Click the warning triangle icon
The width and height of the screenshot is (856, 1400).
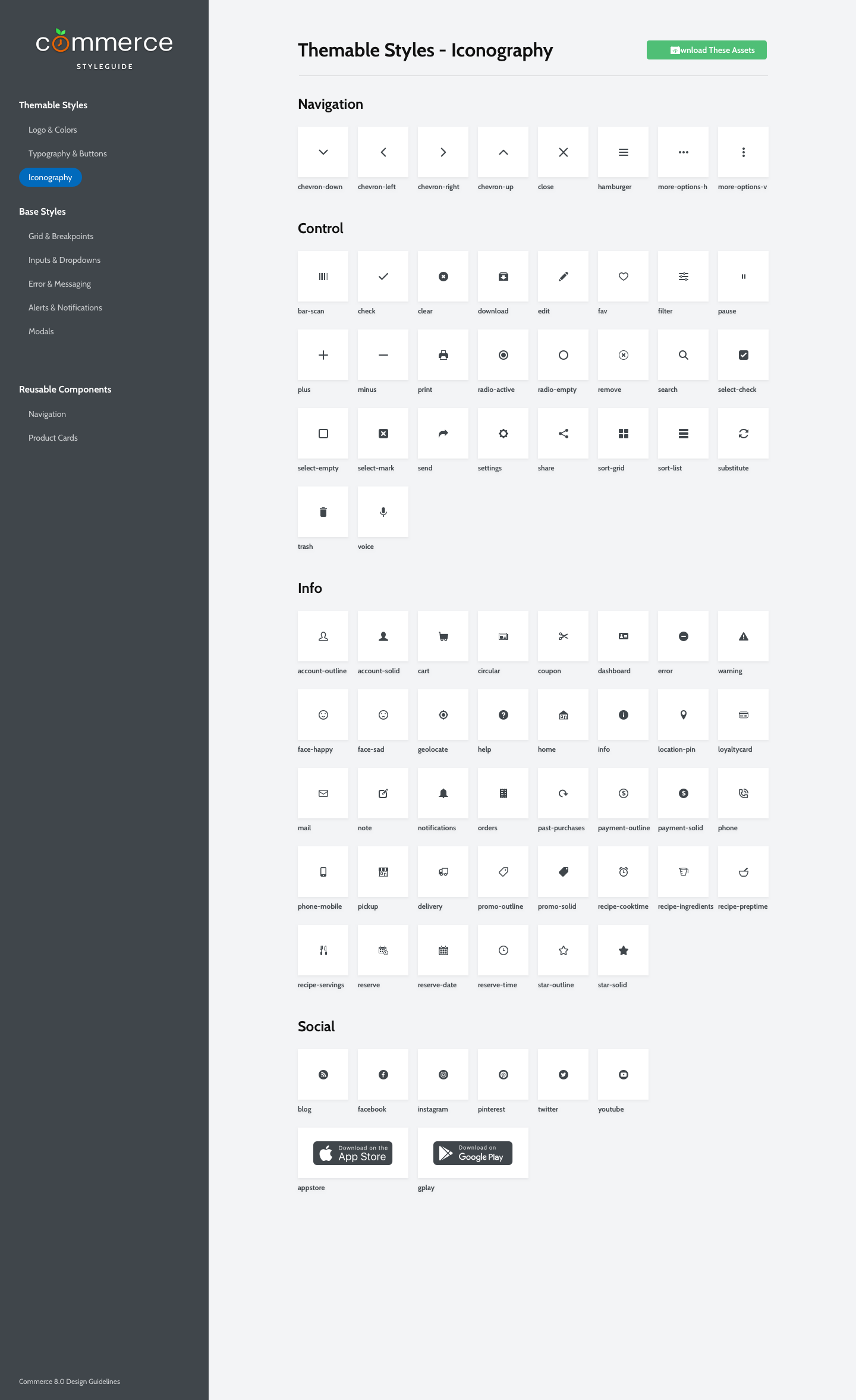[744, 636]
